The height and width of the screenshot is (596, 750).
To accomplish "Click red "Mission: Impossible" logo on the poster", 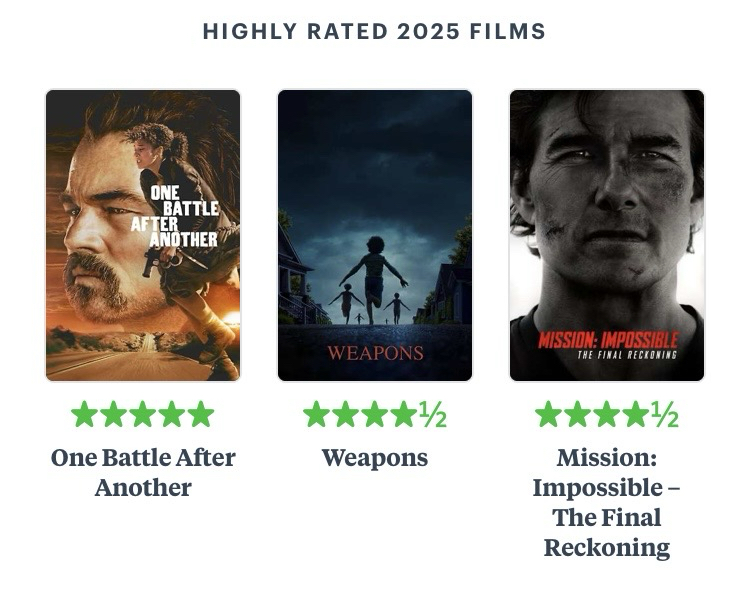I will (x=608, y=340).
